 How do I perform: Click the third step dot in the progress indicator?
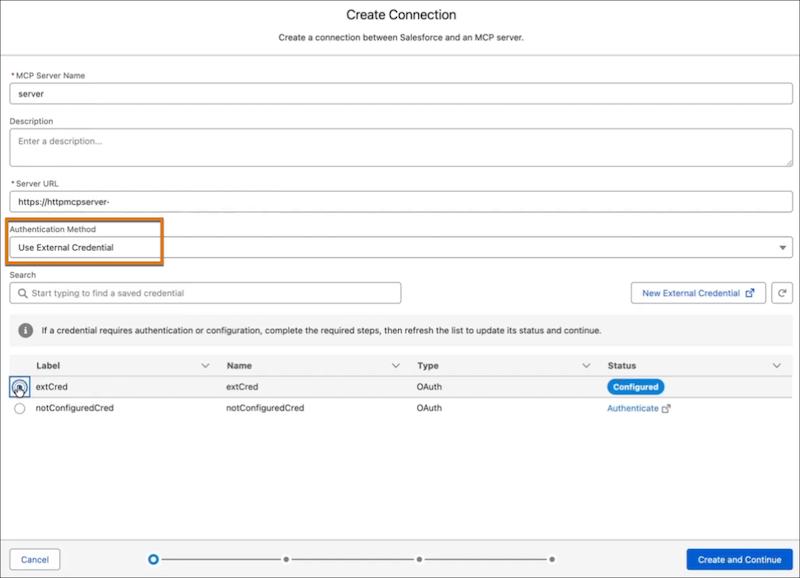[419, 560]
